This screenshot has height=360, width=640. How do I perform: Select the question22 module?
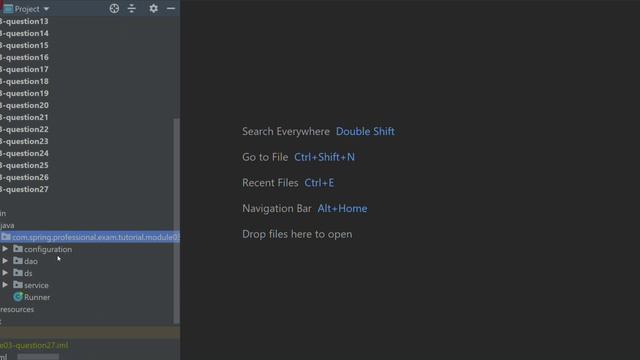[x=24, y=129]
